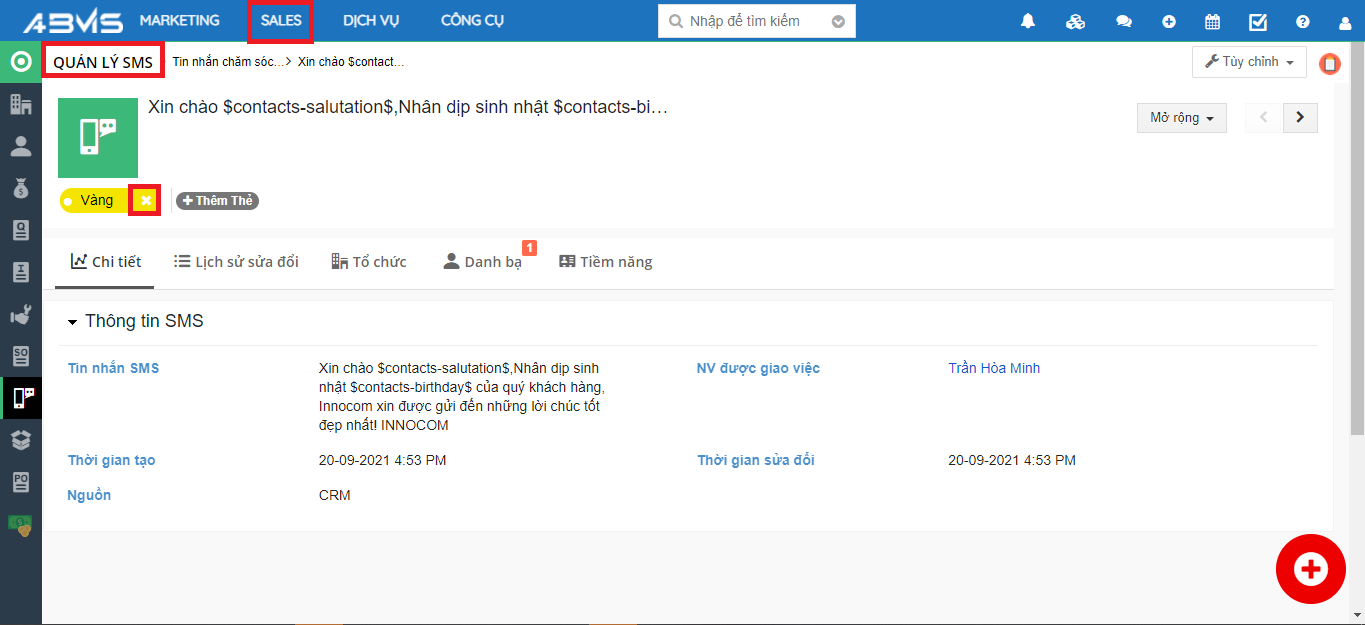Viewport: 1365px width, 625px height.
Task: Click the orange clipboard icon
Action: point(1329,63)
